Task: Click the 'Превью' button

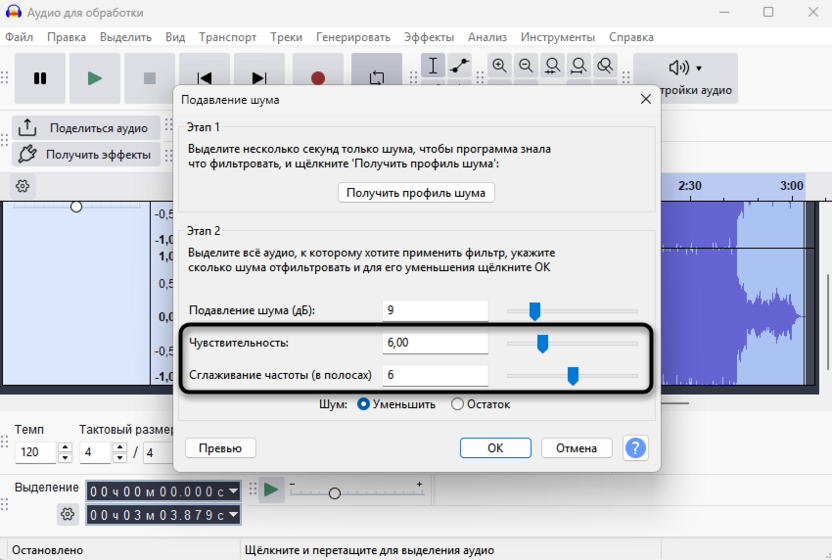Action: point(221,448)
